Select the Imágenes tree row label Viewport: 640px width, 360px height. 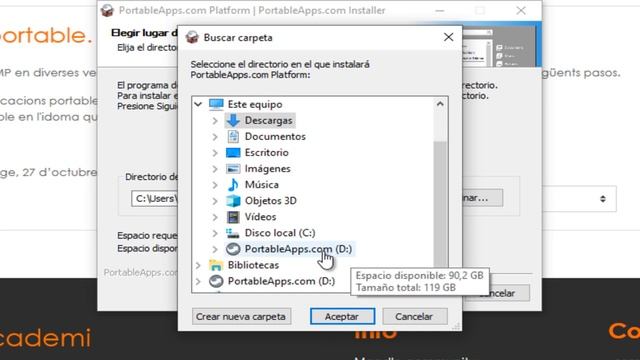point(268,169)
